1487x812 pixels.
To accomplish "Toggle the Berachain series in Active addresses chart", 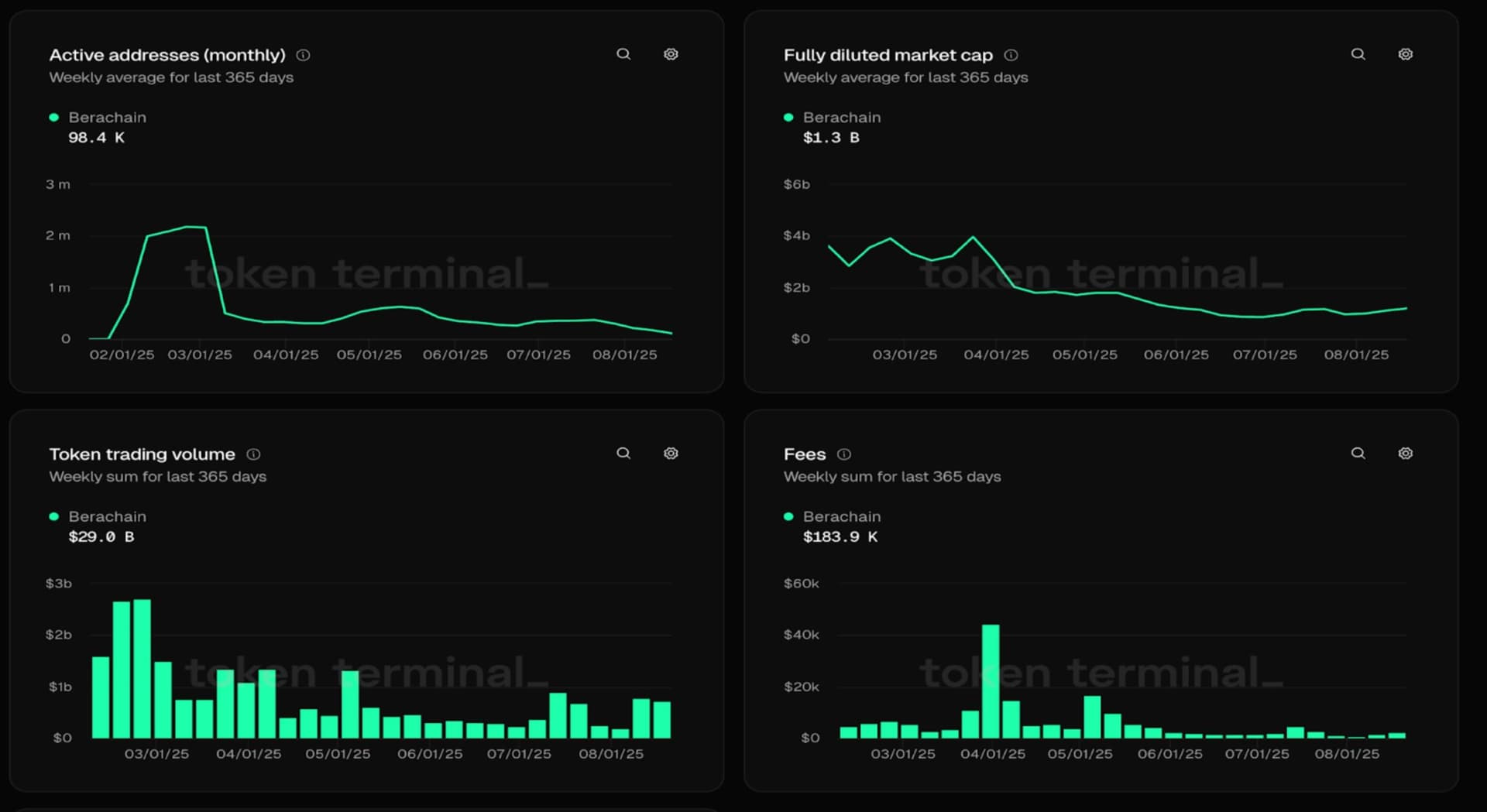I will 107,117.
